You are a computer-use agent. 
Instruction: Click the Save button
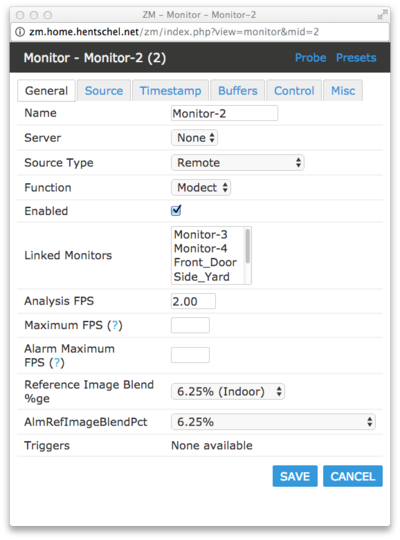295,476
